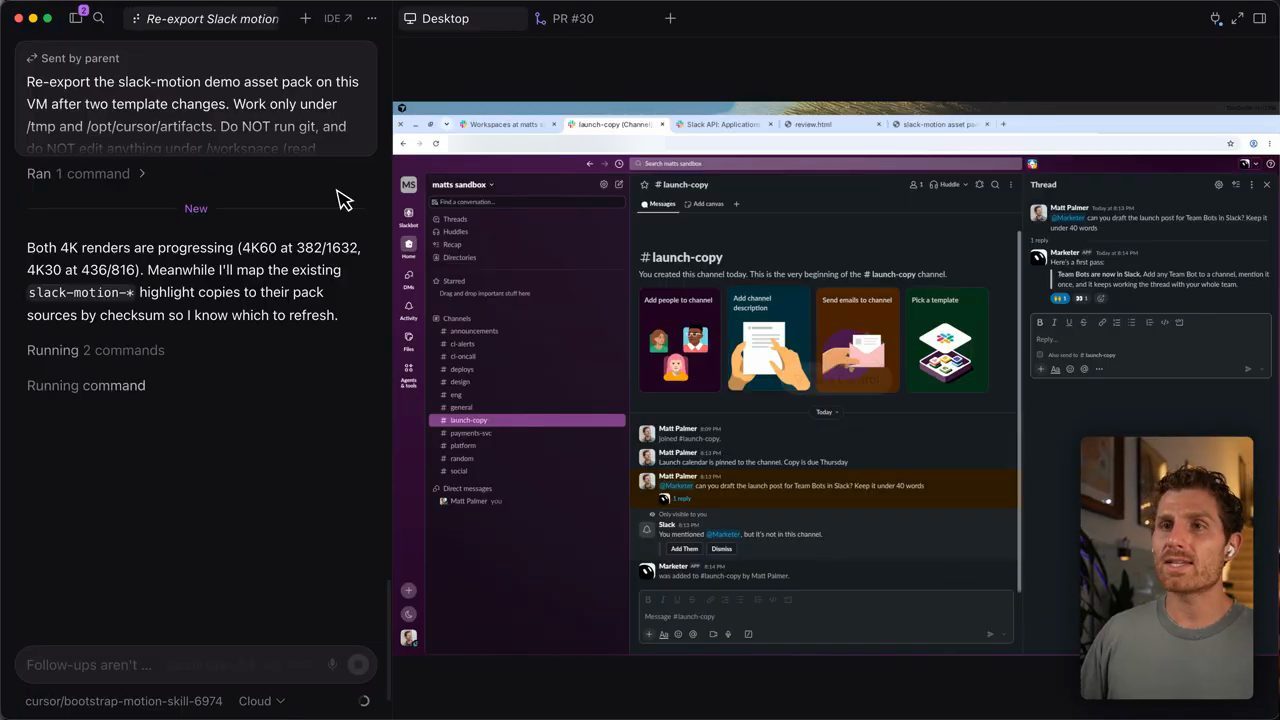The width and height of the screenshot is (1280, 720).
Task: Open 'Workspaces at matts' browser tab
Action: point(507,125)
